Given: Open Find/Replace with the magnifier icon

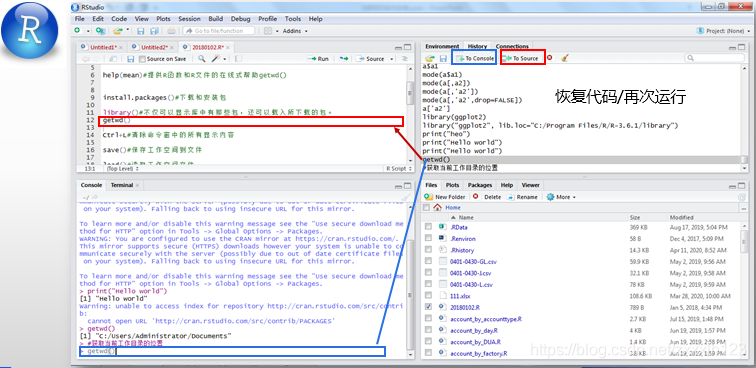Looking at the screenshot, I should click(202, 59).
